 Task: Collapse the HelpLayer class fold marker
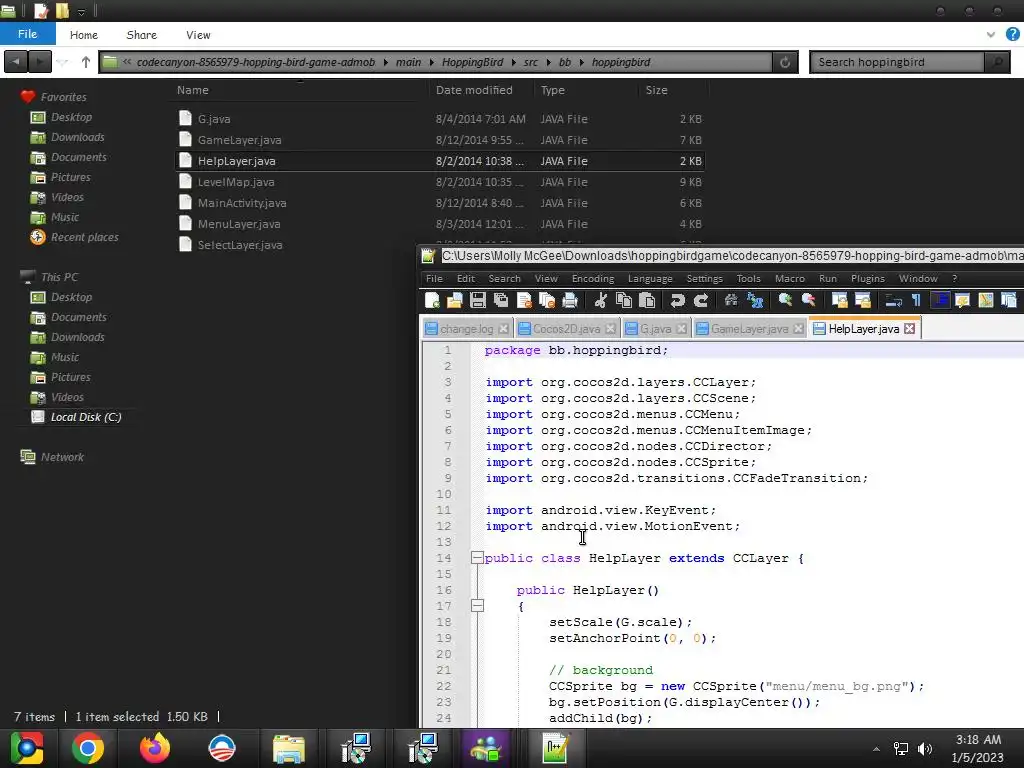point(477,558)
